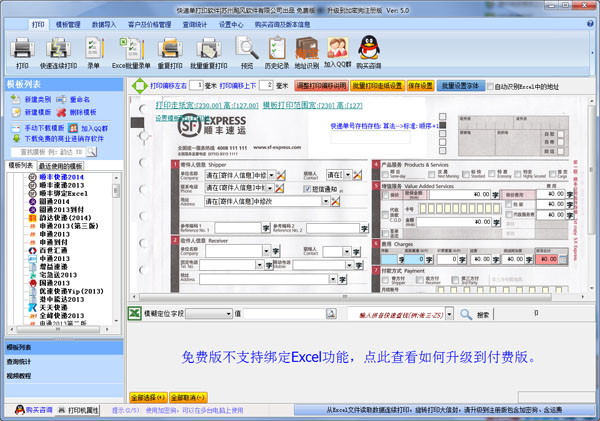Open 视频教程 in the left navigation
600x421 pixels.
[x=64, y=376]
